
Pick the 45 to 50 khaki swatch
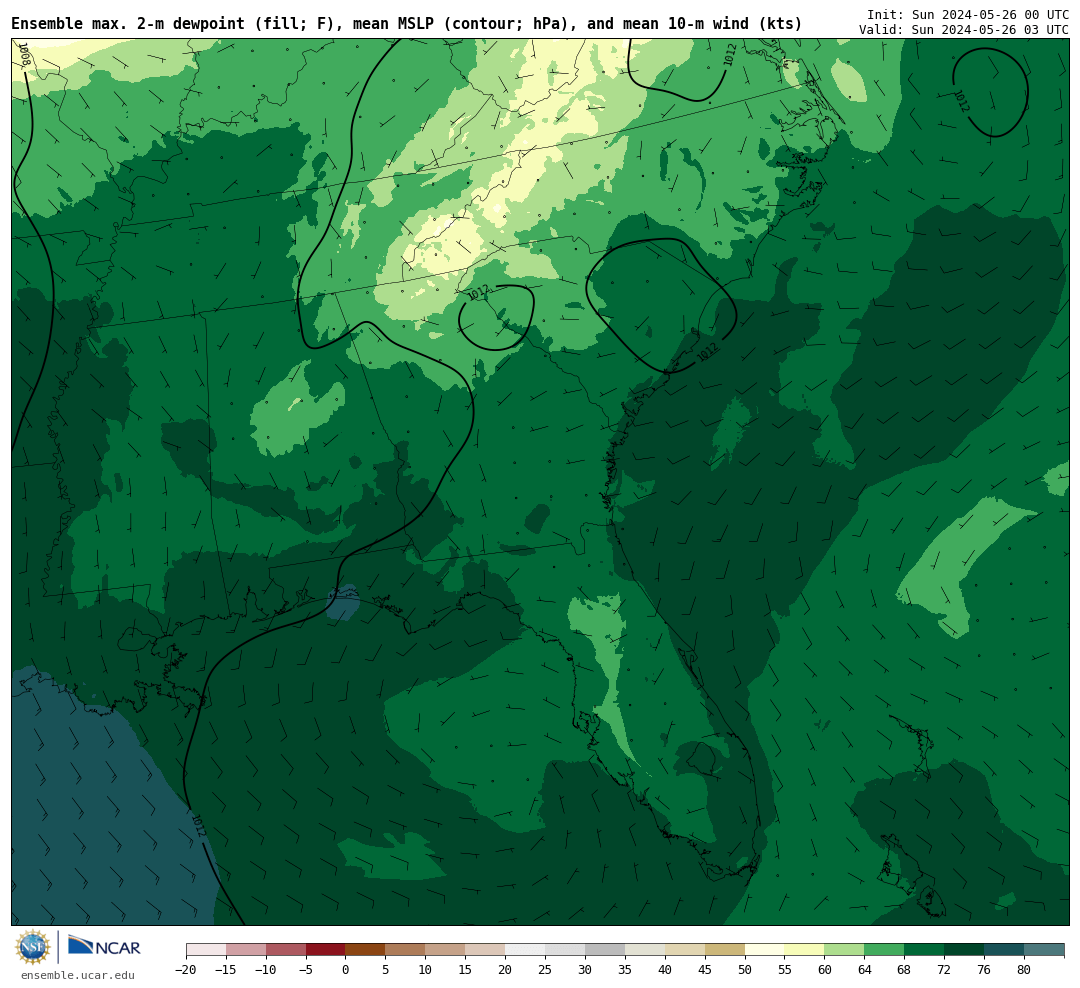(725, 950)
